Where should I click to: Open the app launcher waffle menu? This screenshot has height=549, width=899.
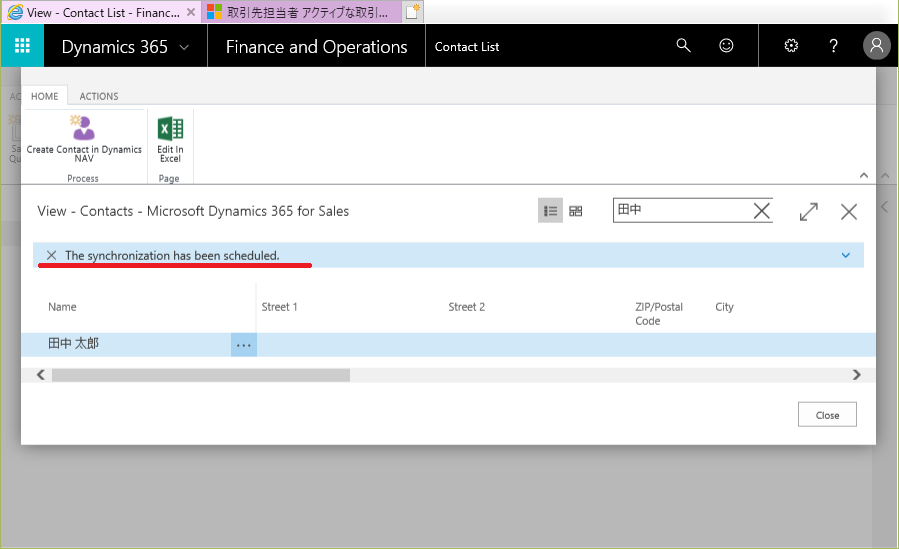click(x=22, y=46)
